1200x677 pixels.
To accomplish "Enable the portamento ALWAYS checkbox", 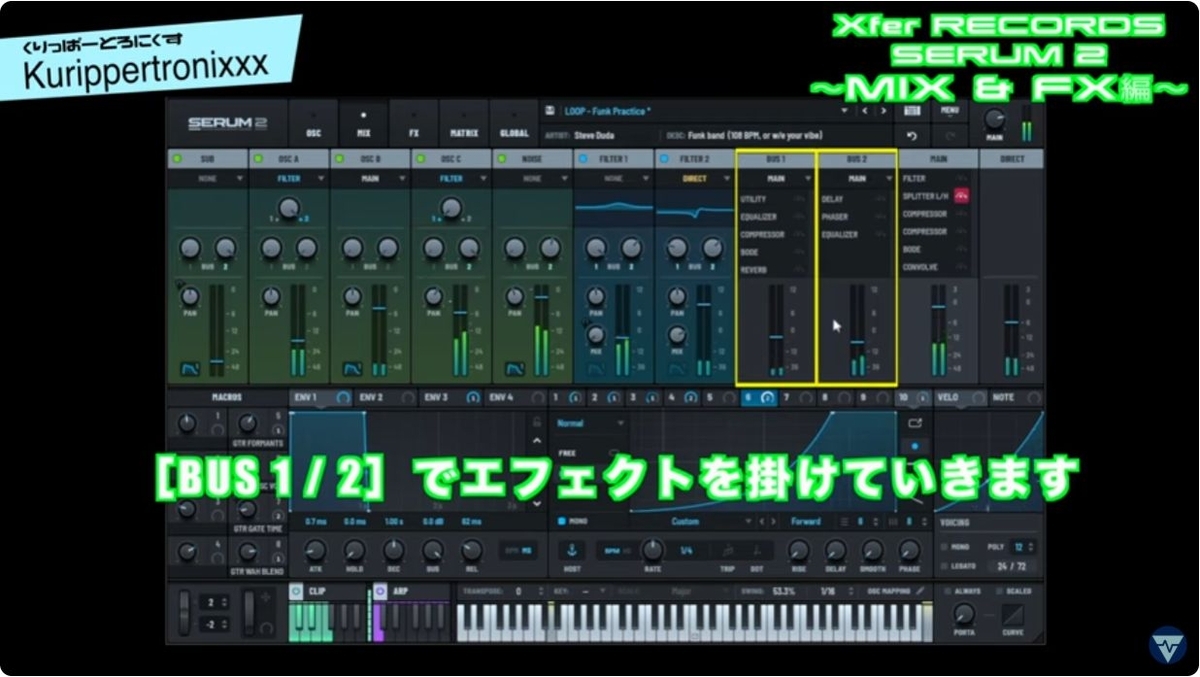I will (948, 591).
